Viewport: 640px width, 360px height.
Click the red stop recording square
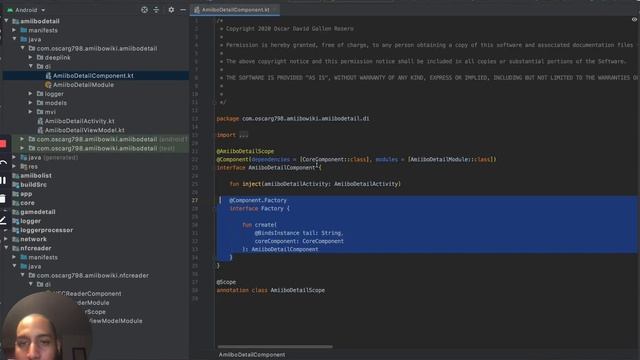(x=3, y=144)
